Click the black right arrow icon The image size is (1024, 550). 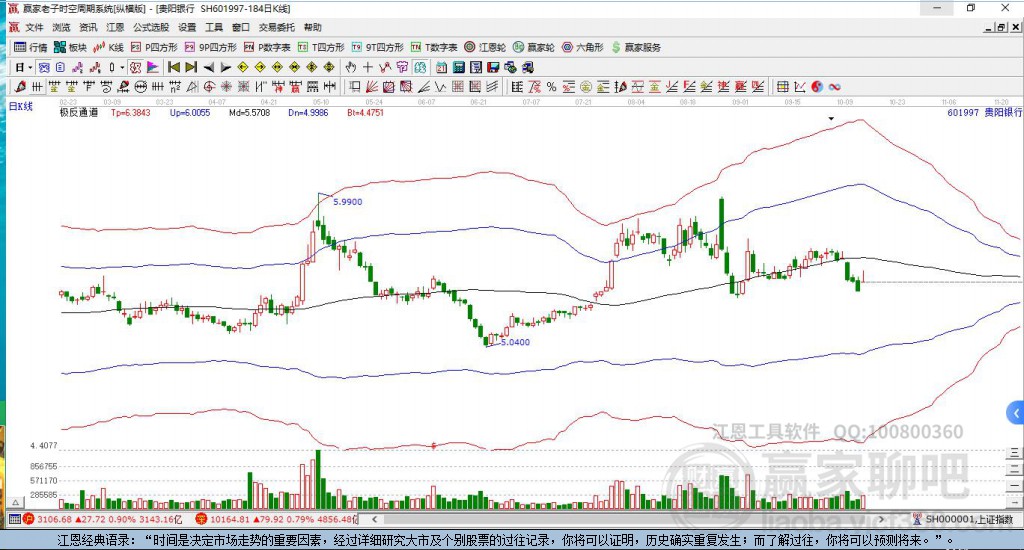tap(225, 67)
